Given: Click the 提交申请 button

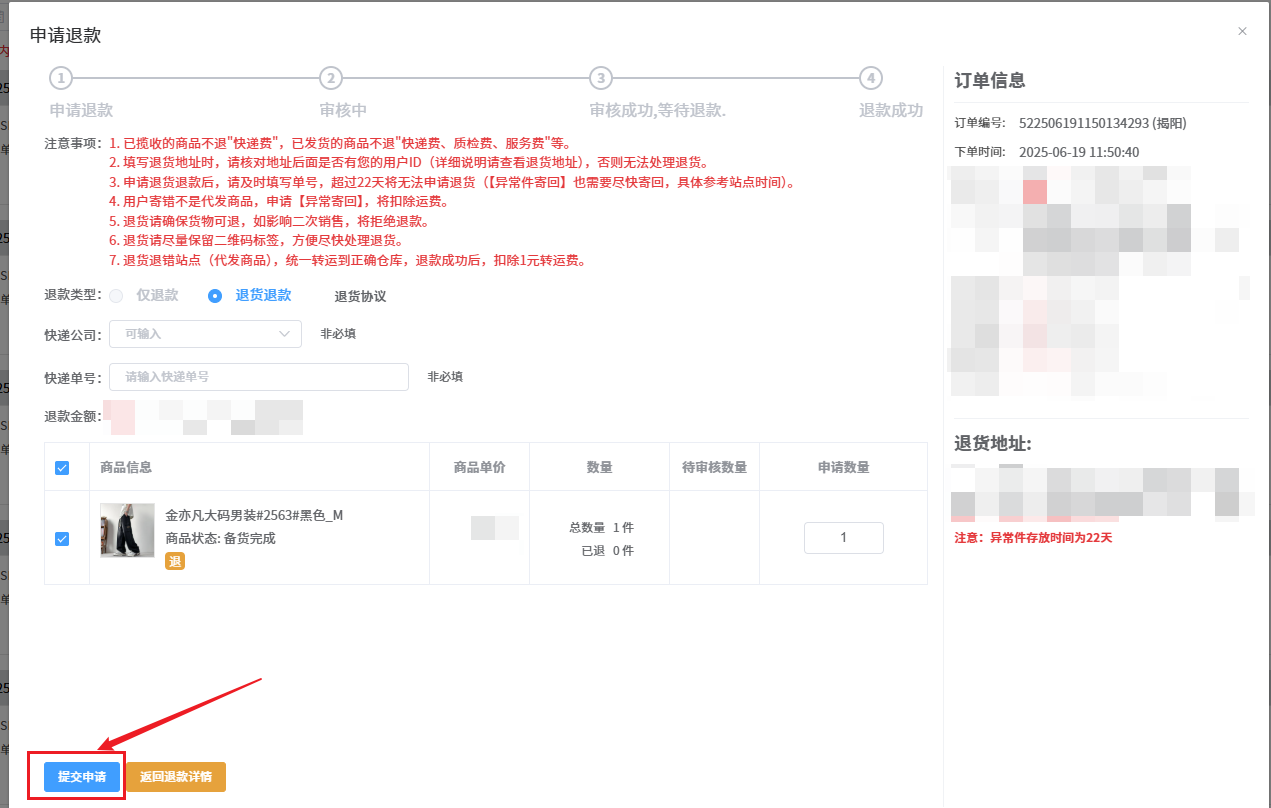Looking at the screenshot, I should (82, 777).
